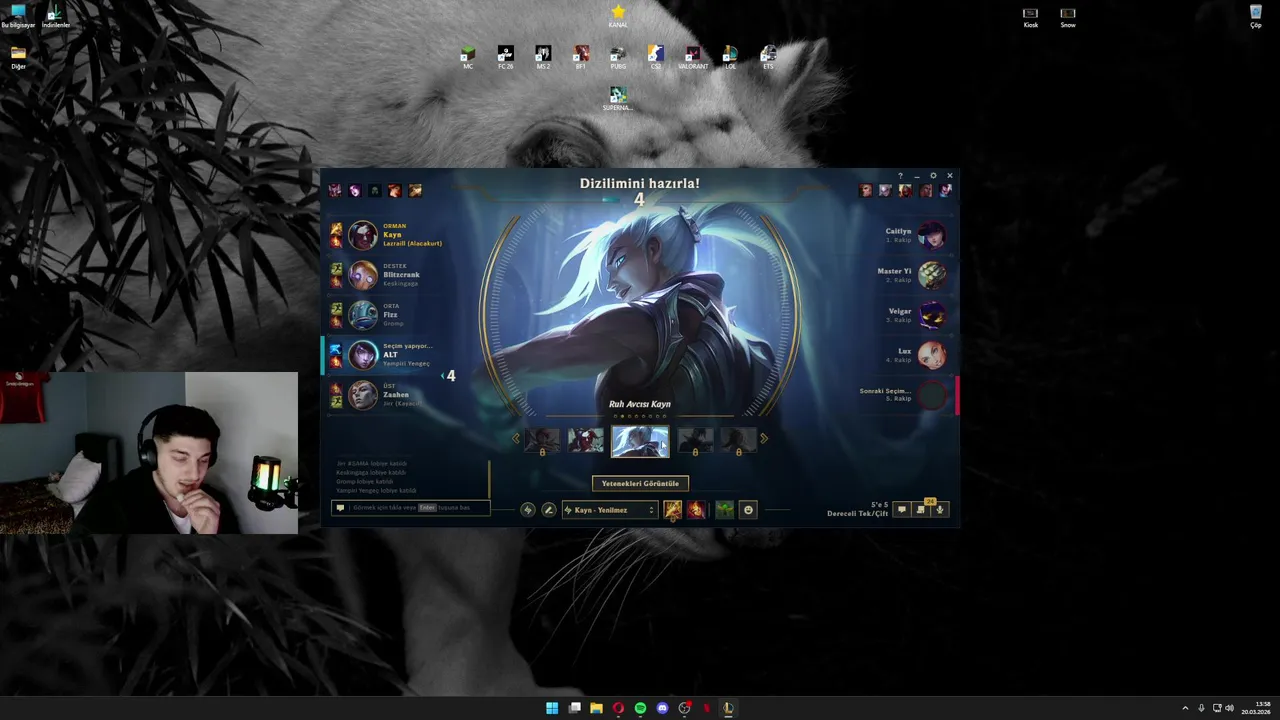Open the Kiosk desktop shortcut
1280x720 pixels.
pyautogui.click(x=1030, y=17)
